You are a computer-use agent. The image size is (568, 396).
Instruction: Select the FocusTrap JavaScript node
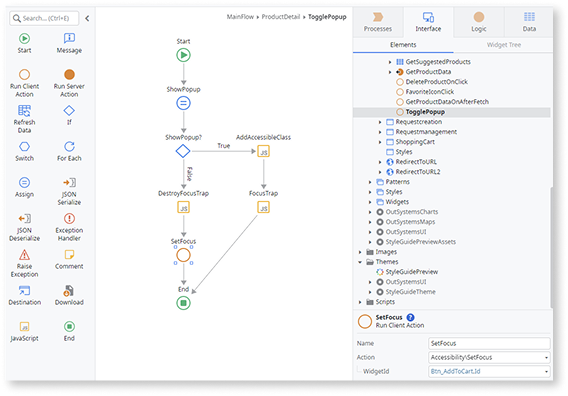pyautogui.click(x=264, y=207)
